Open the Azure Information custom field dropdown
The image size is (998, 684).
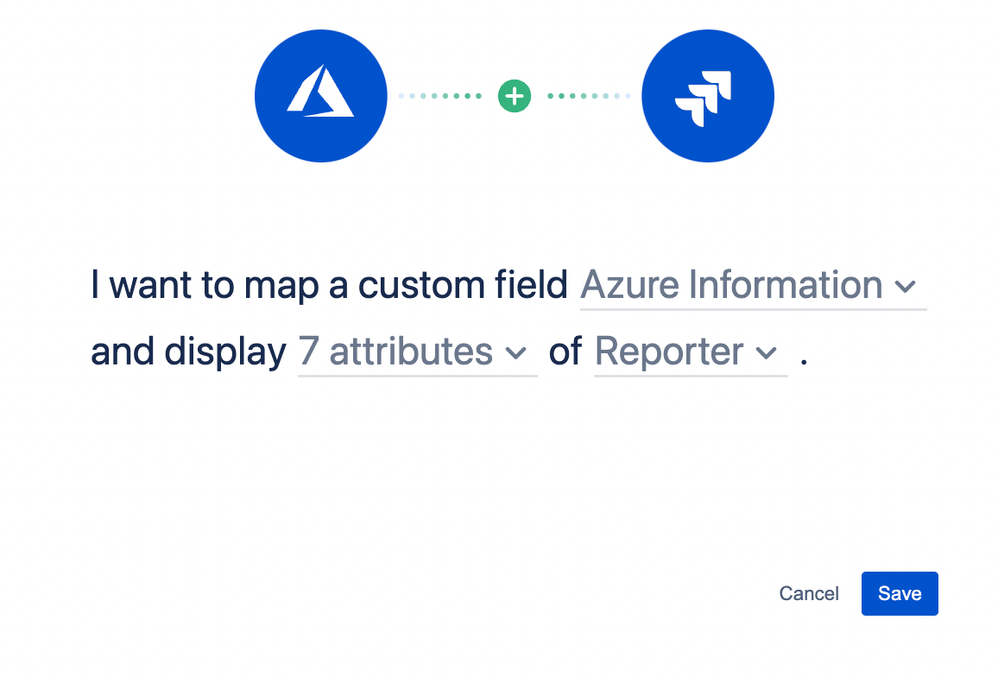coord(753,286)
